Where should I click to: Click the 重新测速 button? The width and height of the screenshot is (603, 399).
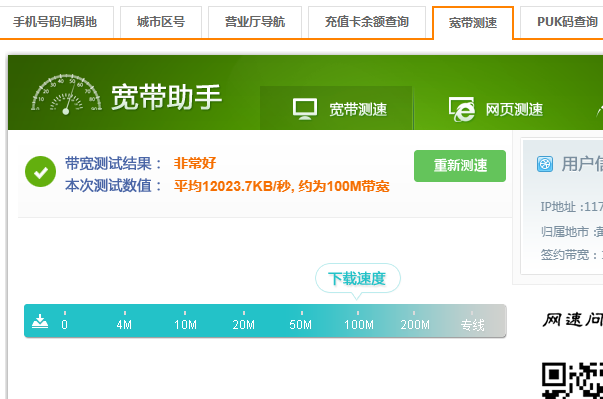pos(460,166)
